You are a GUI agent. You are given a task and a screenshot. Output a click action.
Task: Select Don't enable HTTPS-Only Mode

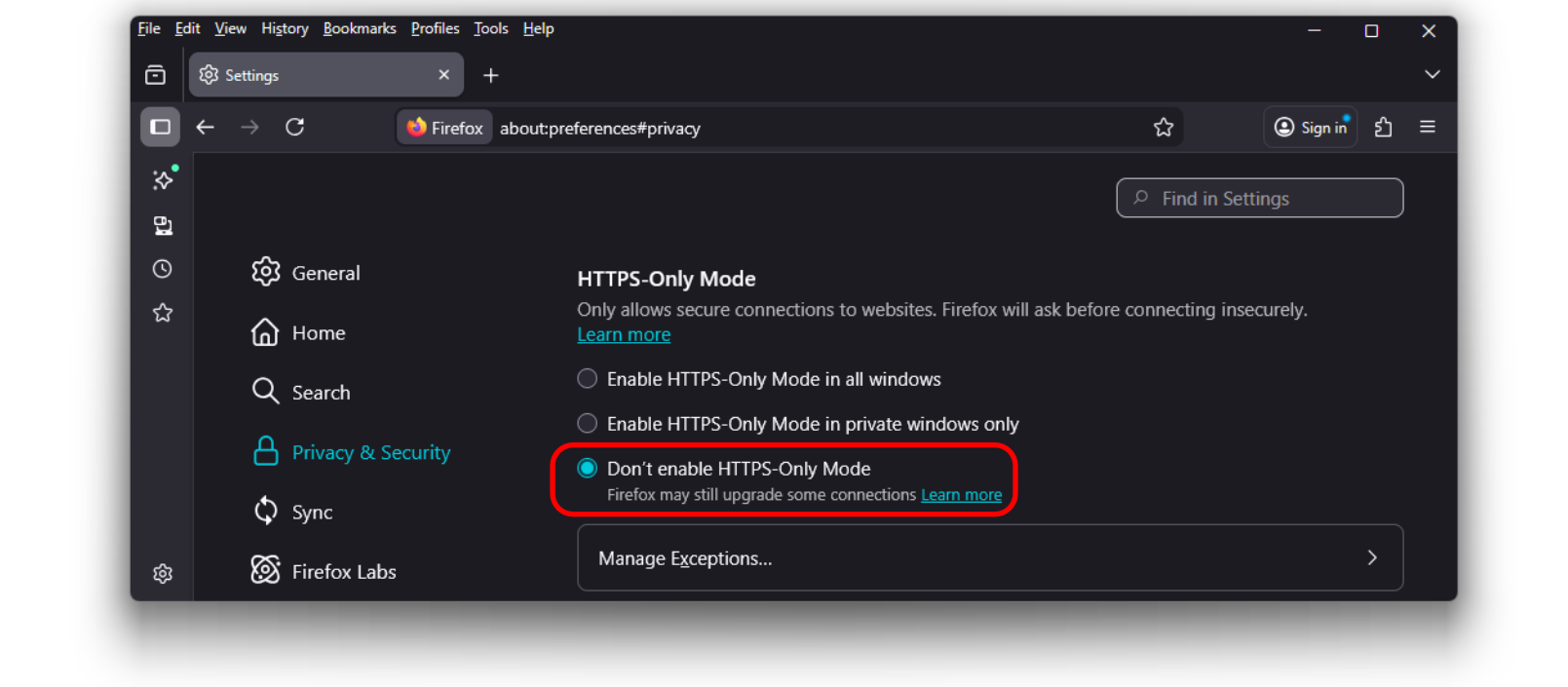[588, 469]
